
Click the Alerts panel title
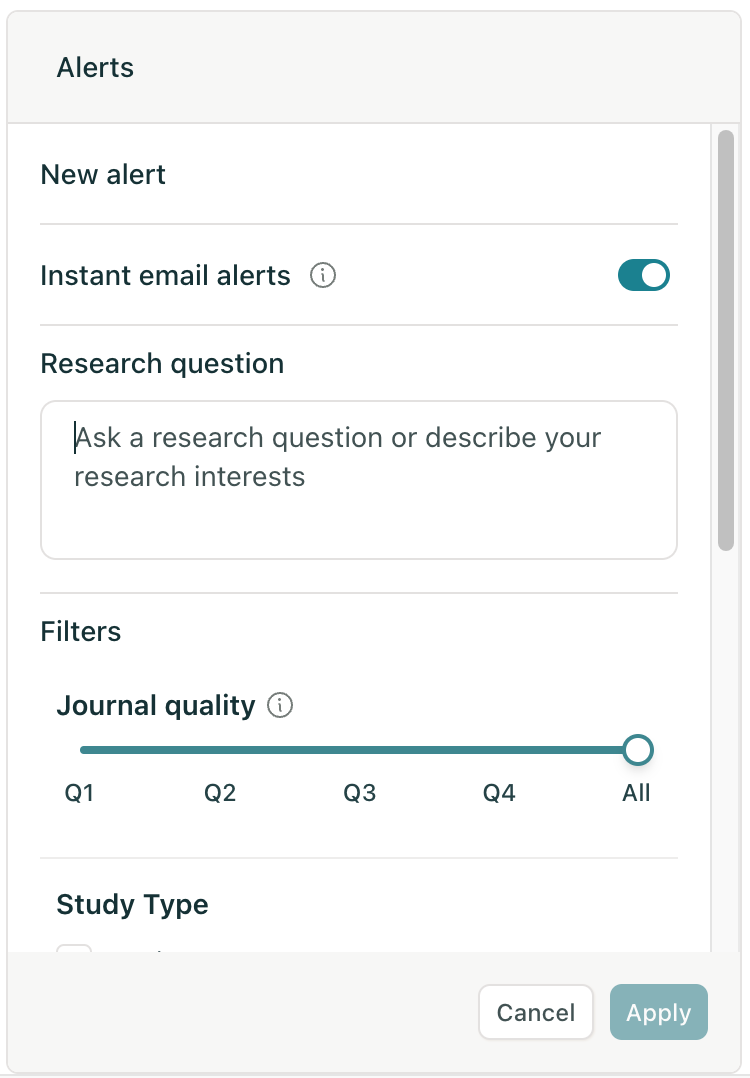pyautogui.click(x=95, y=67)
